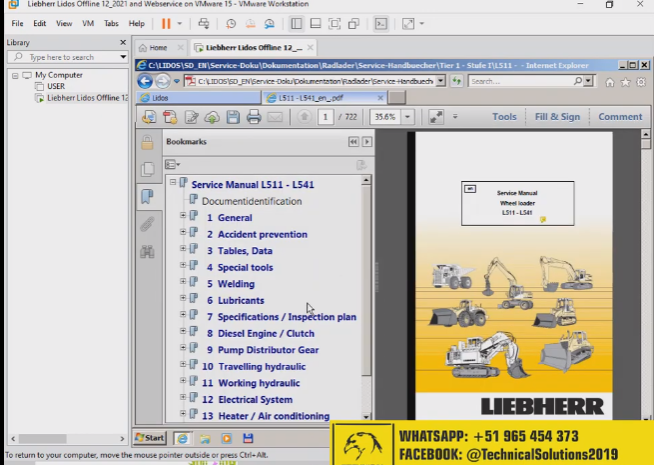Collapse the Service Manual L511 - L541 root bookmark

[172, 183]
